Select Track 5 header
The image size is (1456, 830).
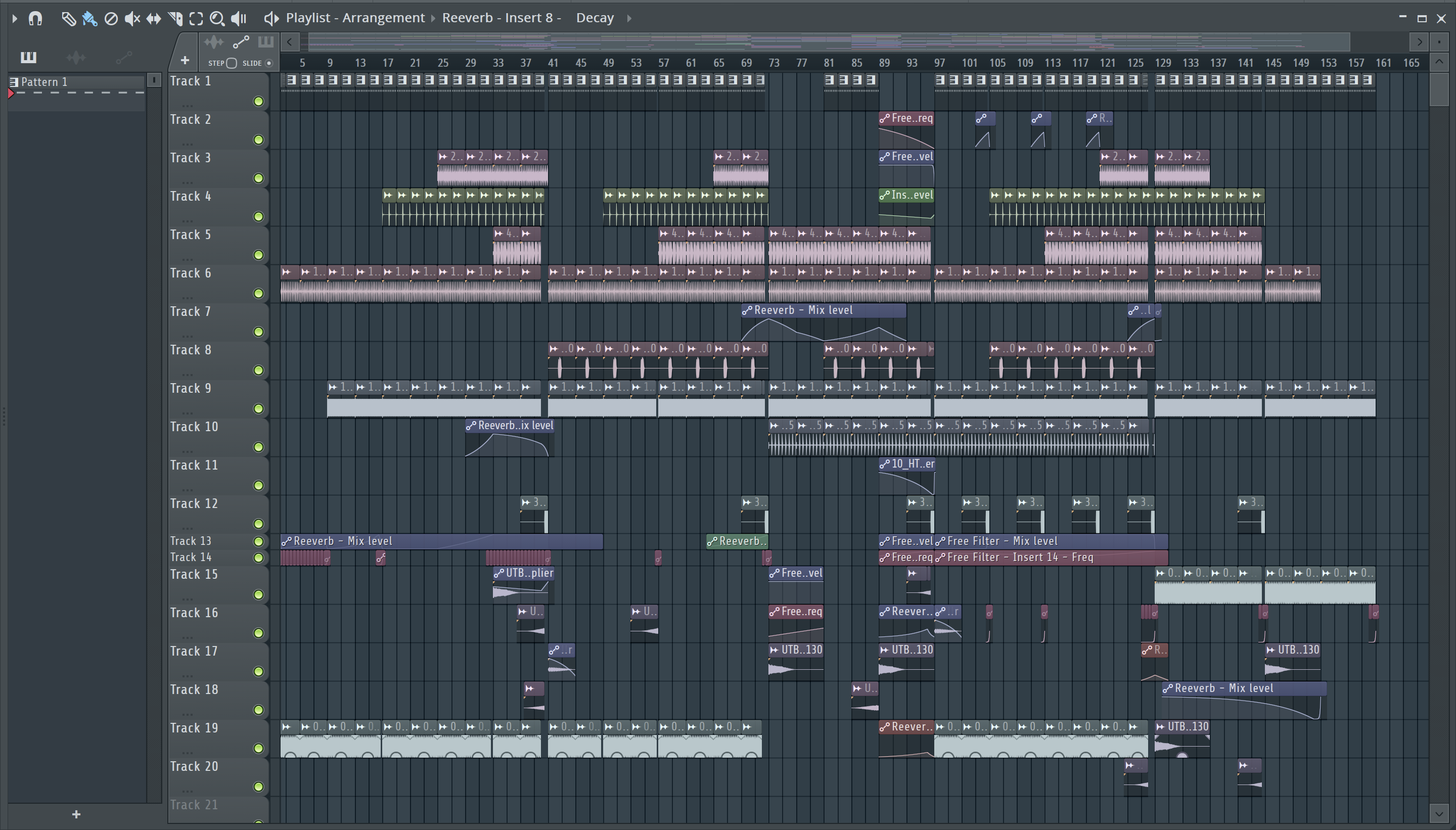218,245
